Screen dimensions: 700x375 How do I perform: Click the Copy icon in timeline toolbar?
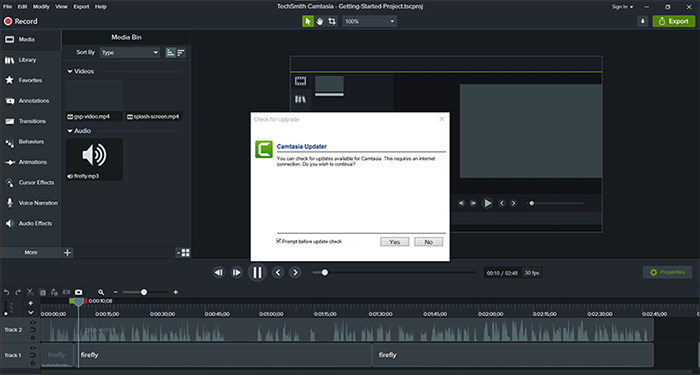pyautogui.click(x=43, y=292)
